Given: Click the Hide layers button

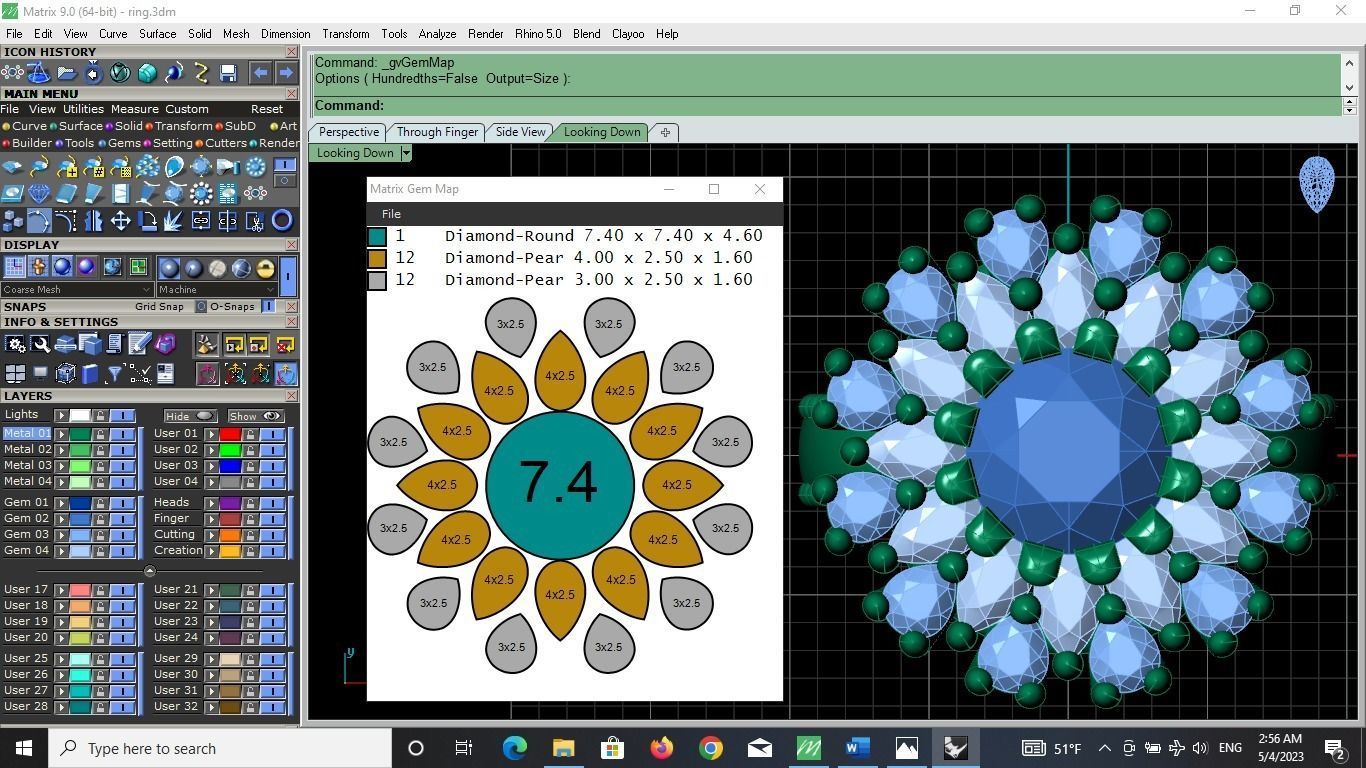Looking at the screenshot, I should pyautogui.click(x=190, y=416).
